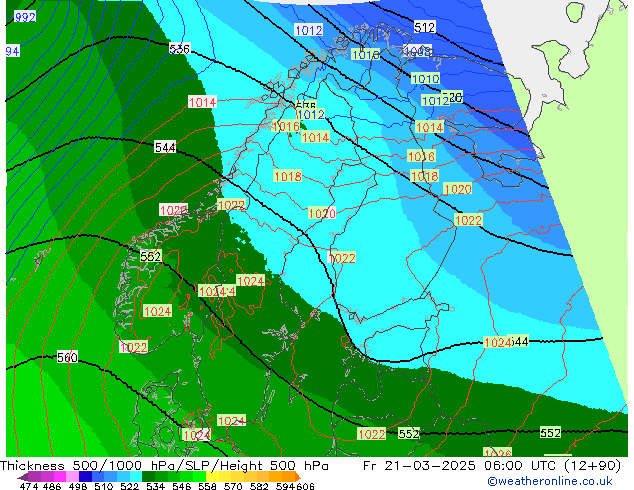Click the orange arrow tip ending the legend
Screen dimensions: 634x490
click(x=298, y=476)
